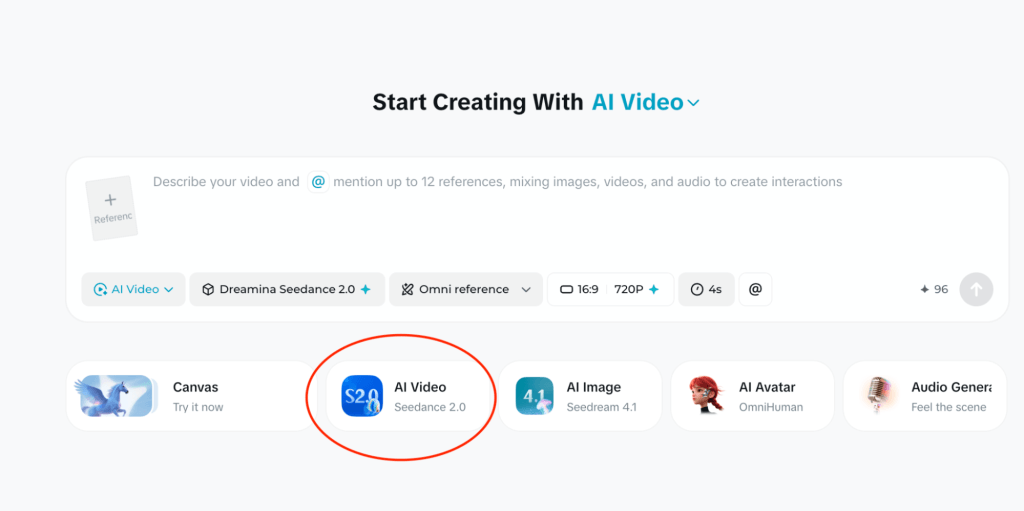Click the "Try it now" text

[x=198, y=407]
